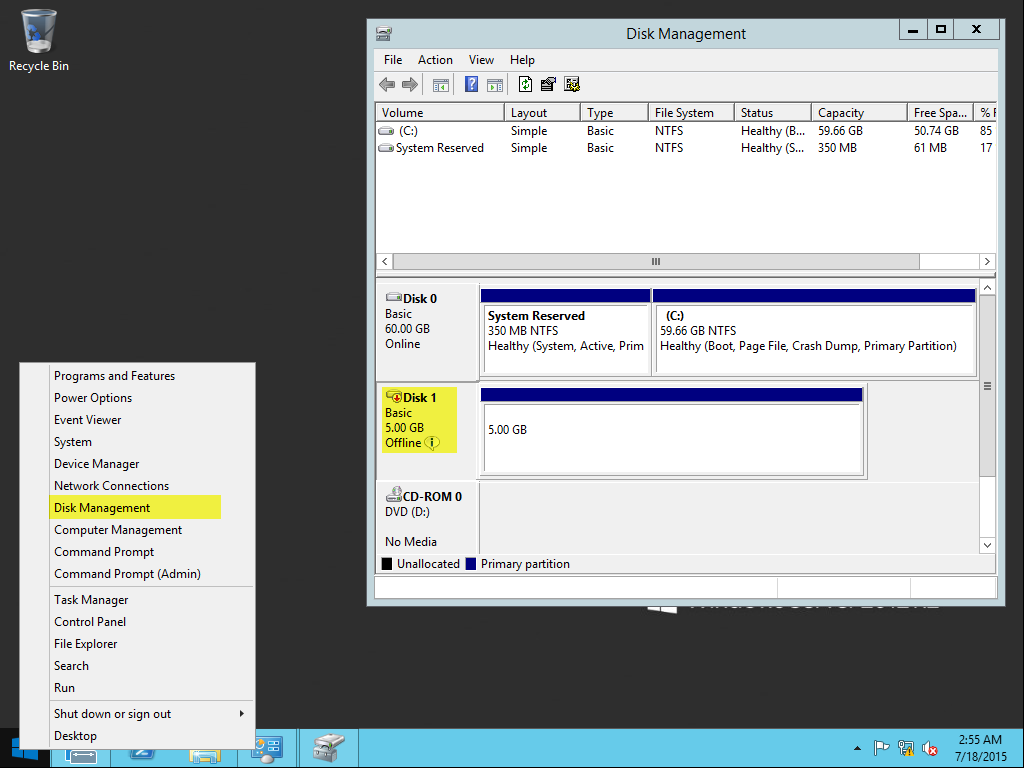Click the drive icon beside the (C:) volume row
The width and height of the screenshot is (1024, 768).
387,131
